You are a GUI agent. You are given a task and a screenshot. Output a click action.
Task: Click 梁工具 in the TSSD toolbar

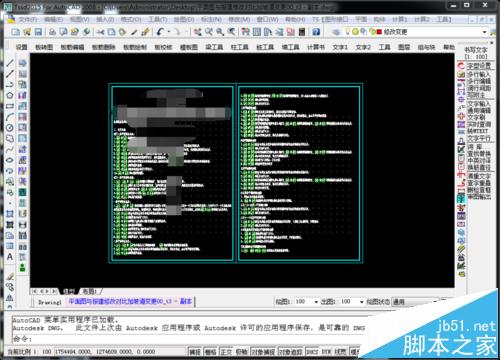[214, 47]
